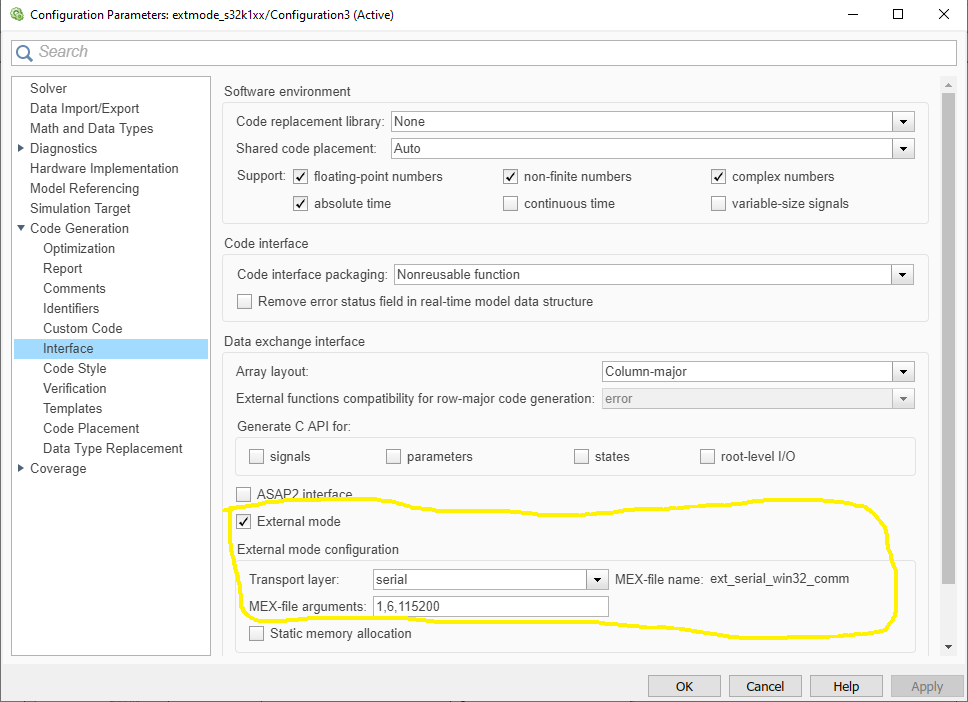This screenshot has height=702, width=968.
Task: Collapse the Code Generation tree node
Action: coord(21,228)
